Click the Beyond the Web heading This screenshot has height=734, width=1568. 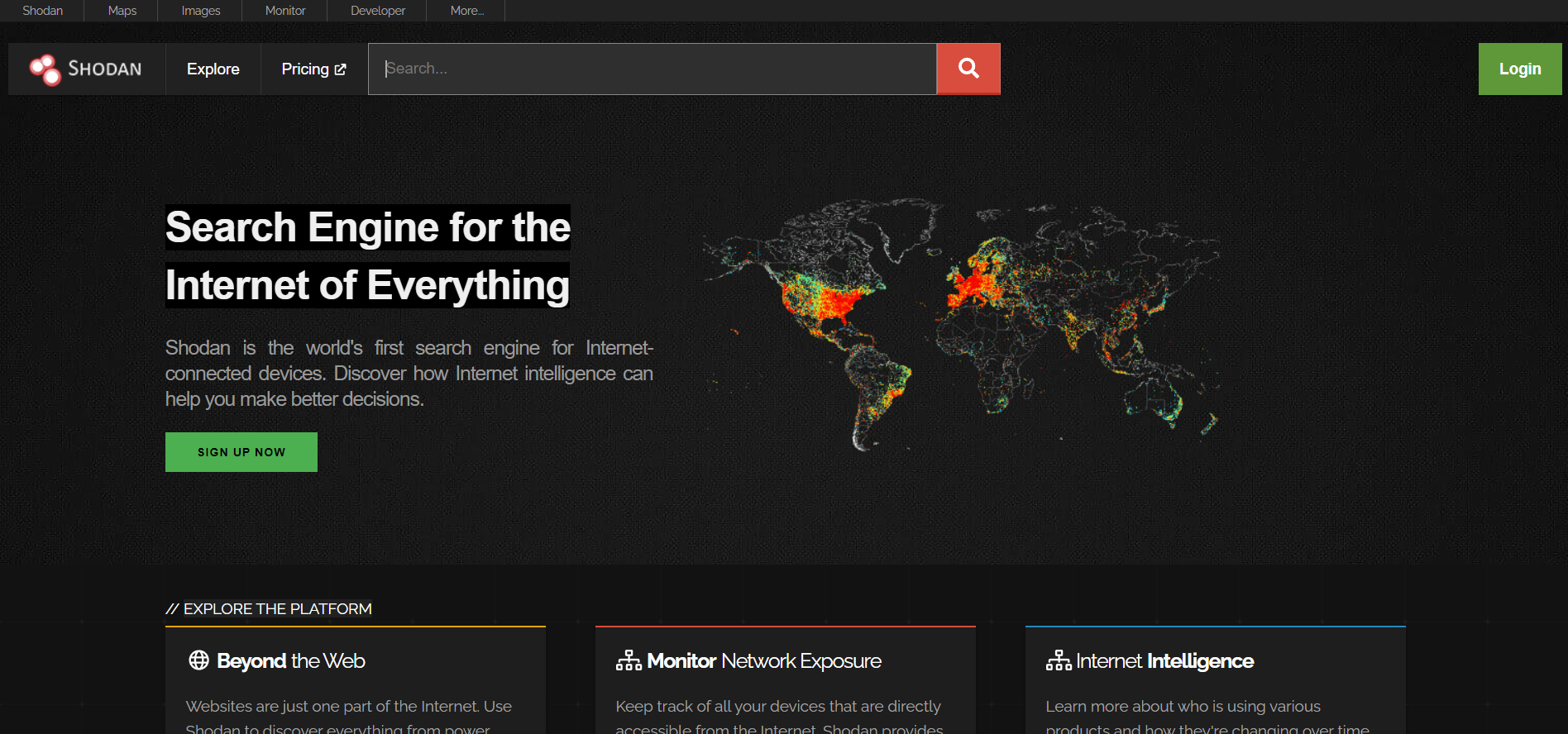[x=291, y=661]
